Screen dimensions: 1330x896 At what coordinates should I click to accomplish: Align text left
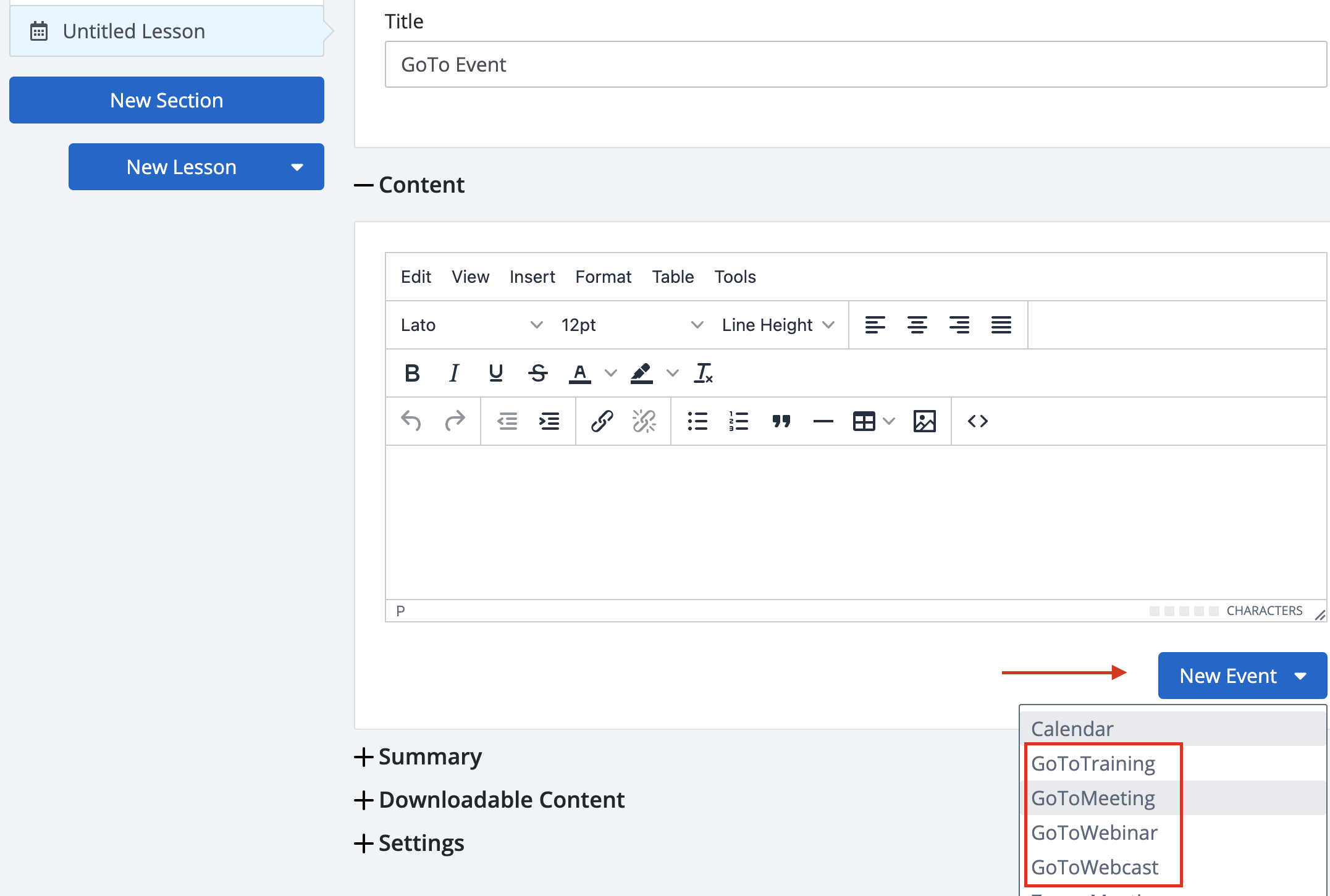click(875, 325)
